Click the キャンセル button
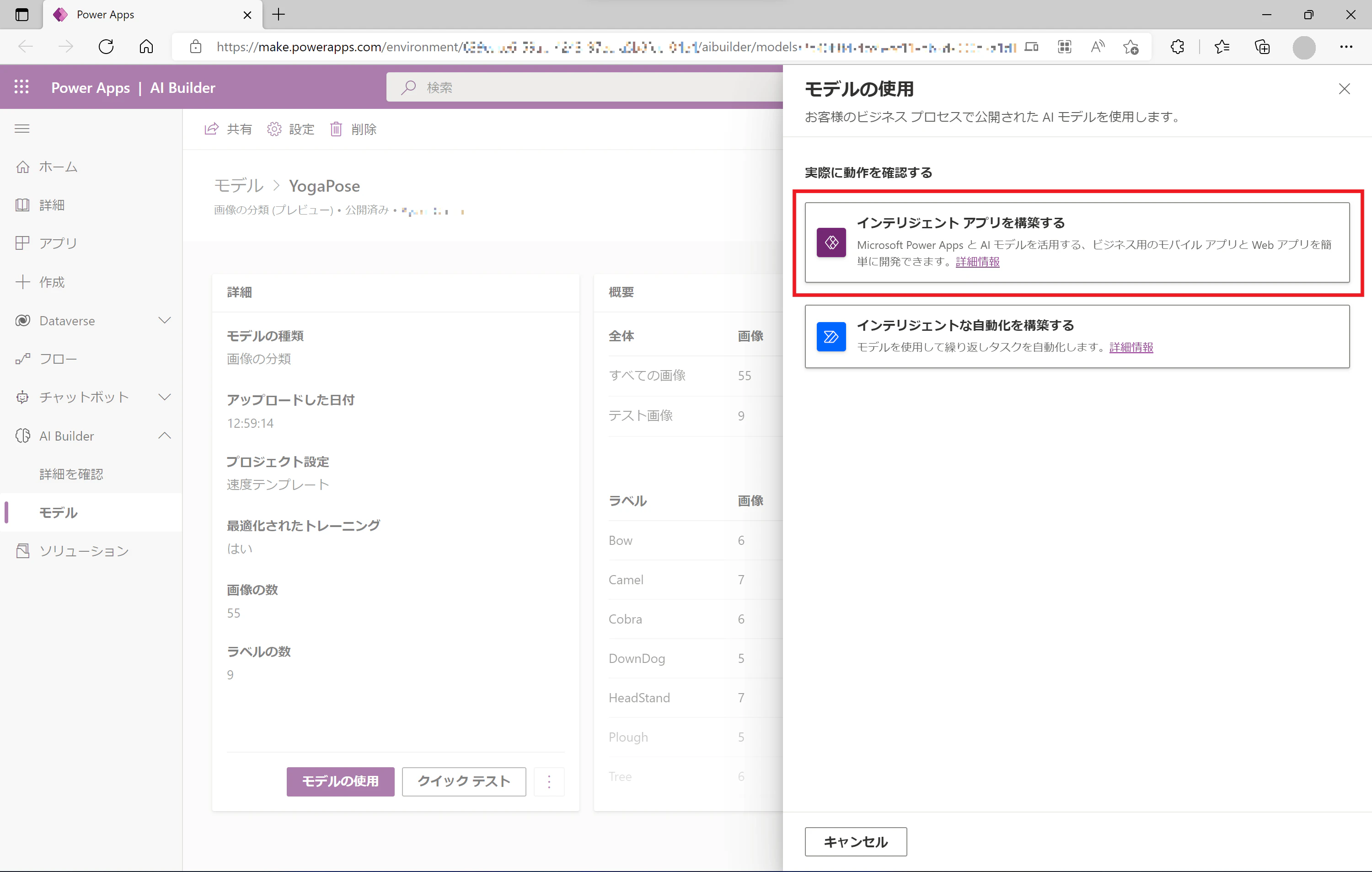Screen dimensions: 1372x872 (856, 842)
